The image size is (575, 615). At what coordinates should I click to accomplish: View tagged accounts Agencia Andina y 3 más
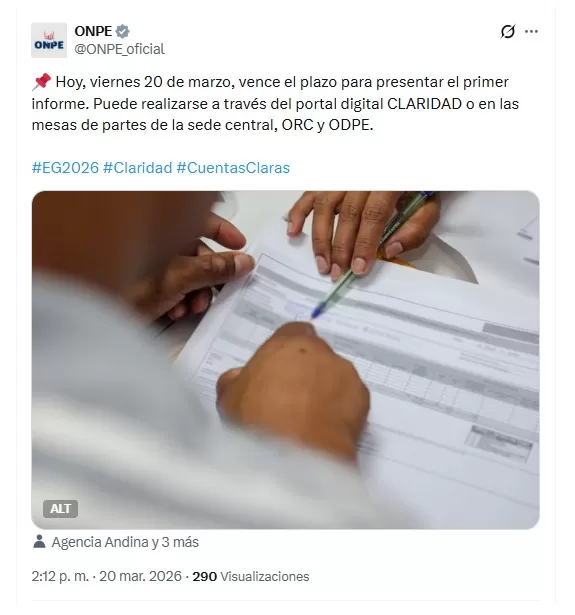125,542
